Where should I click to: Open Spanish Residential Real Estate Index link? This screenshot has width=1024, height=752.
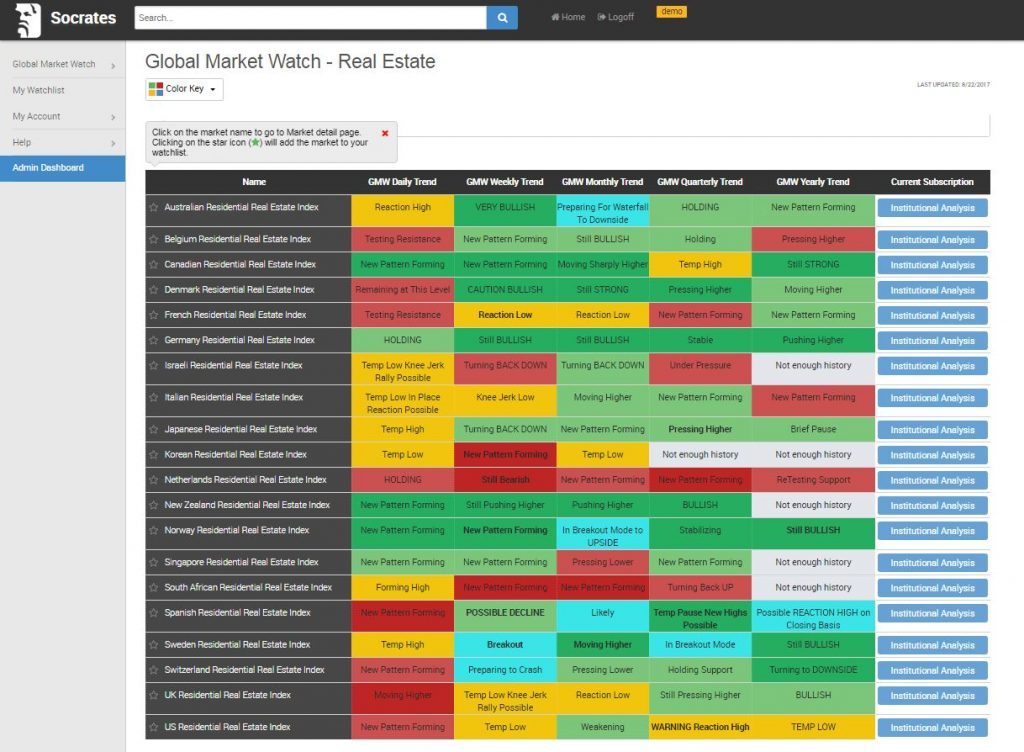point(237,613)
